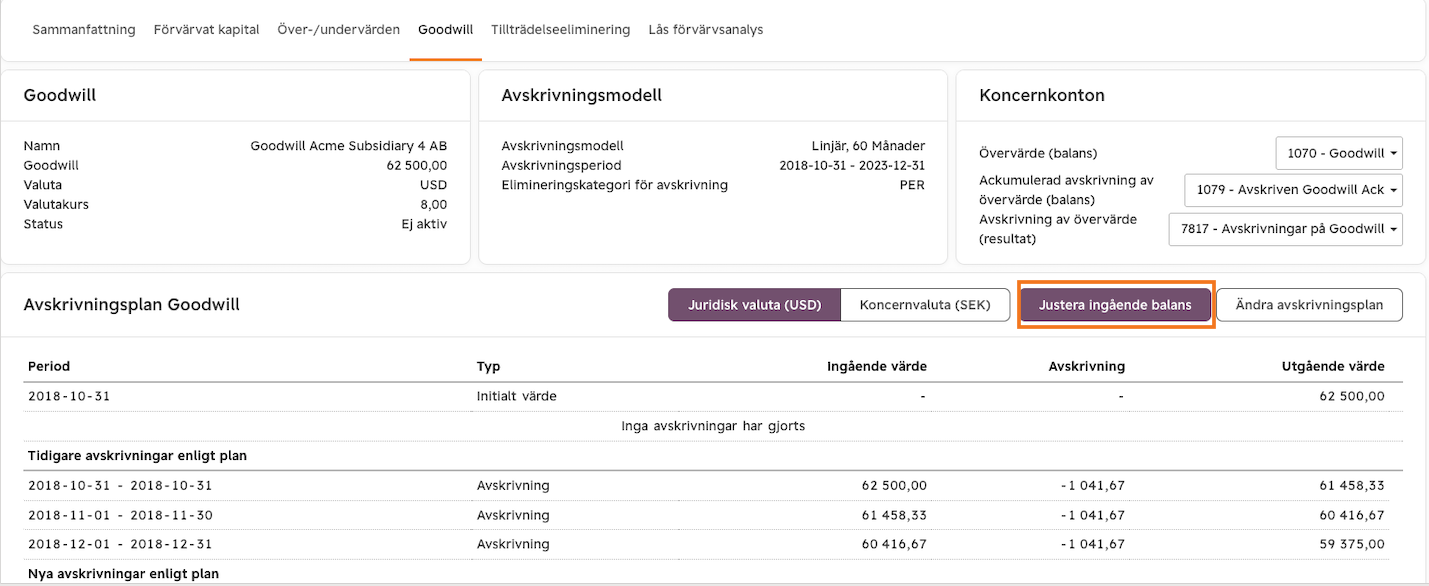Click Ändra avskrivningsplan button
Screen dimensions: 1429x586
1309,305
